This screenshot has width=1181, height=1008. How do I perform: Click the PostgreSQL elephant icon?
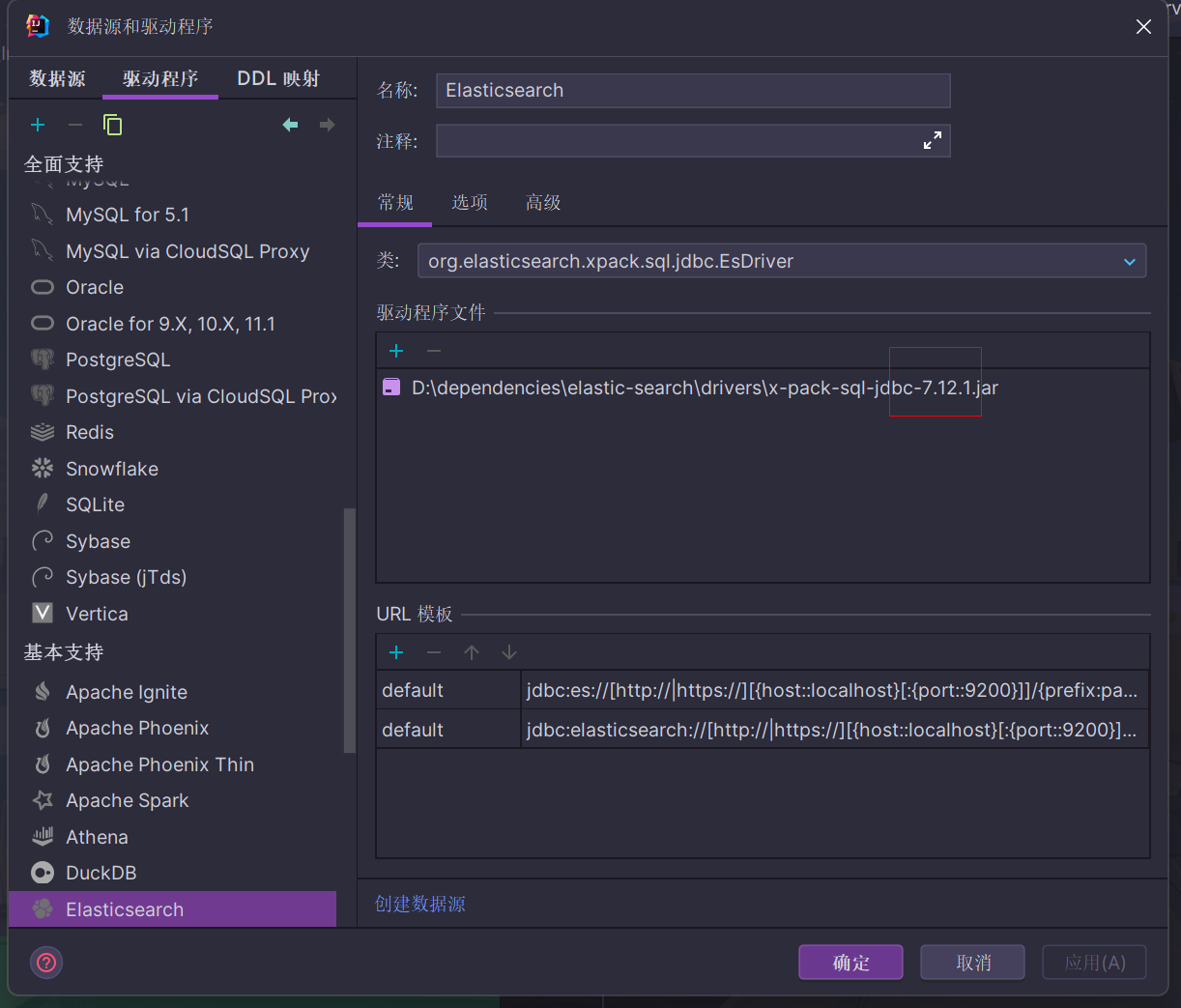[x=43, y=360]
